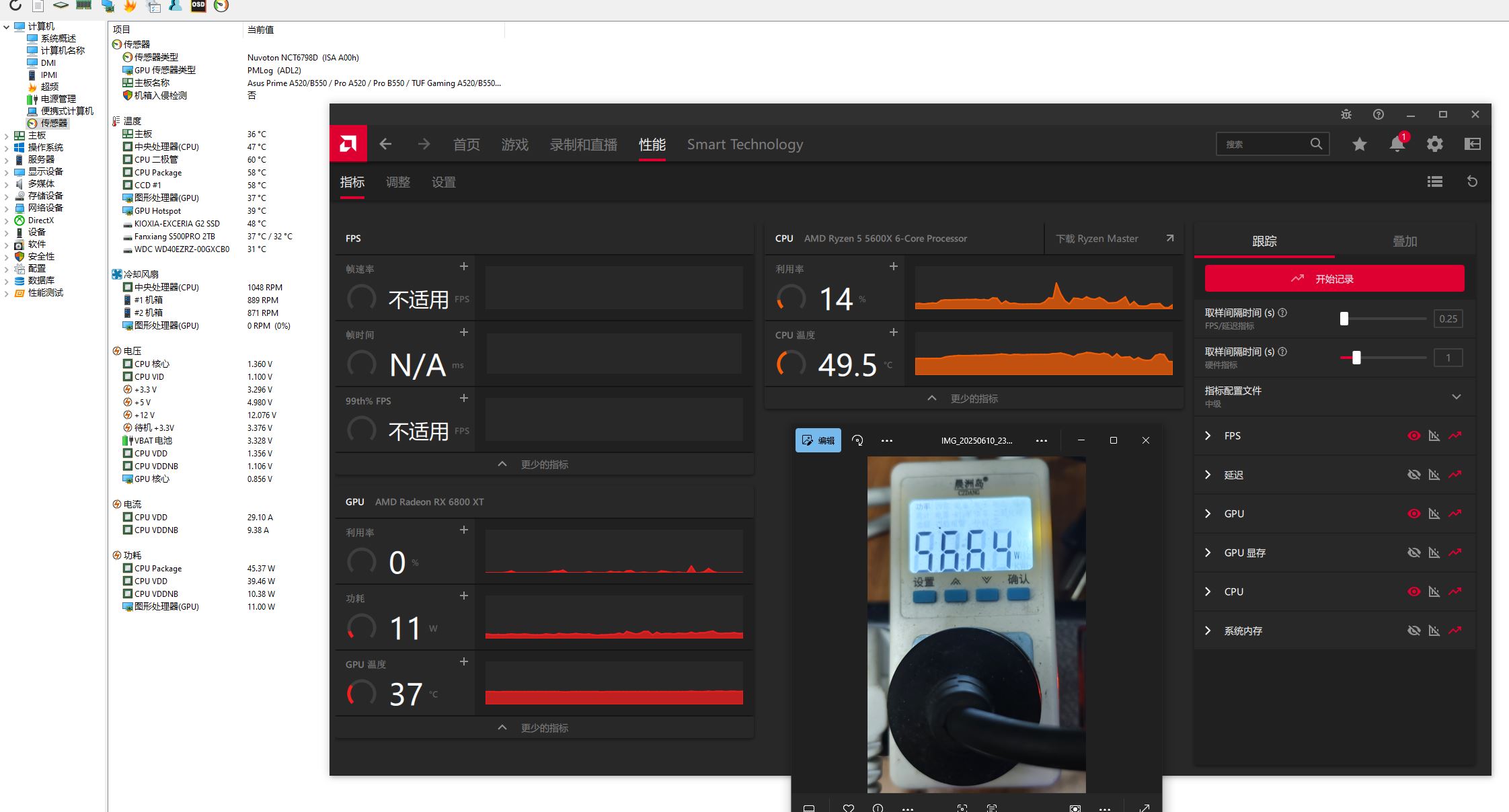Expand the 系统内存 tracking section
1509x812 pixels.
(x=1208, y=631)
